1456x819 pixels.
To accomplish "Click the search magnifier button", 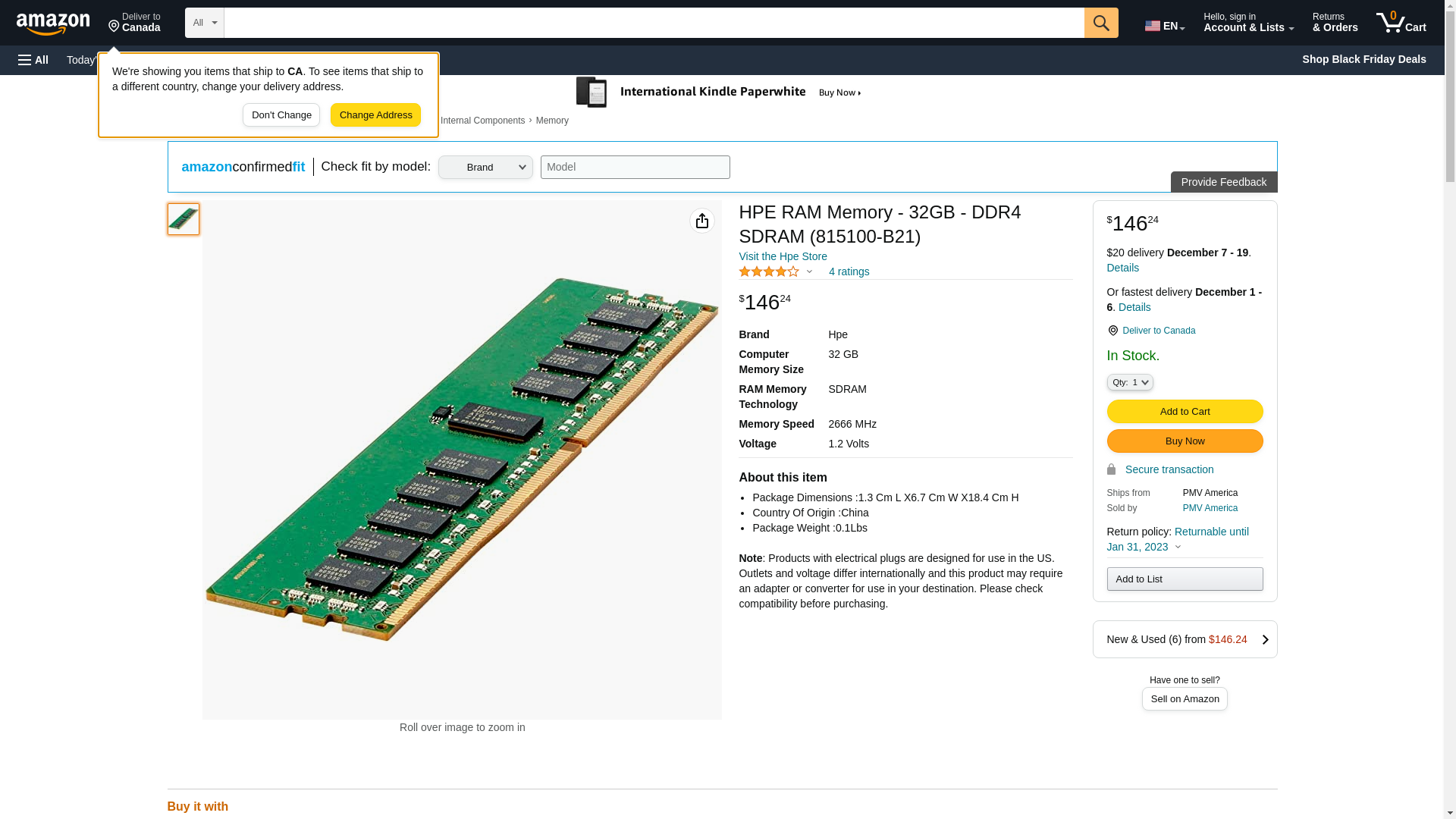I will (x=1101, y=23).
